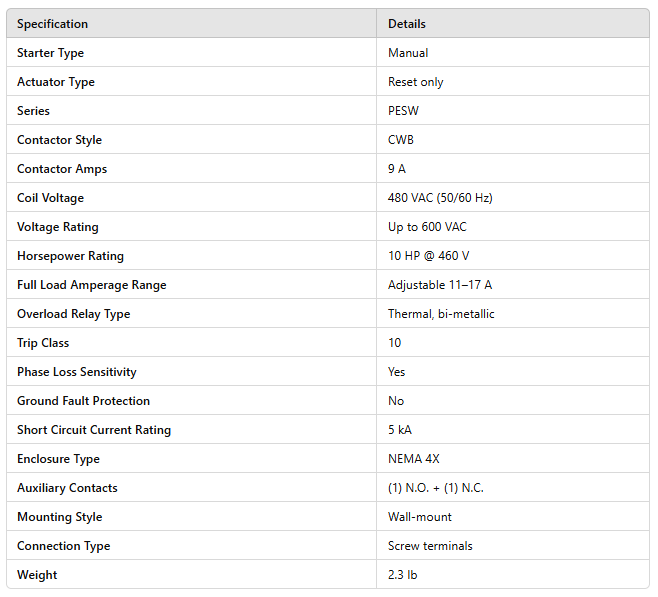Click the PESW series value

tap(402, 111)
